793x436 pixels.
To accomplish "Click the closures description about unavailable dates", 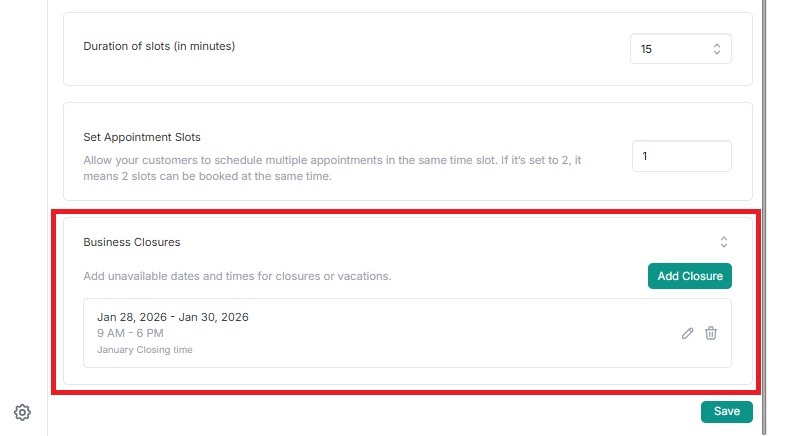I will coord(237,276).
